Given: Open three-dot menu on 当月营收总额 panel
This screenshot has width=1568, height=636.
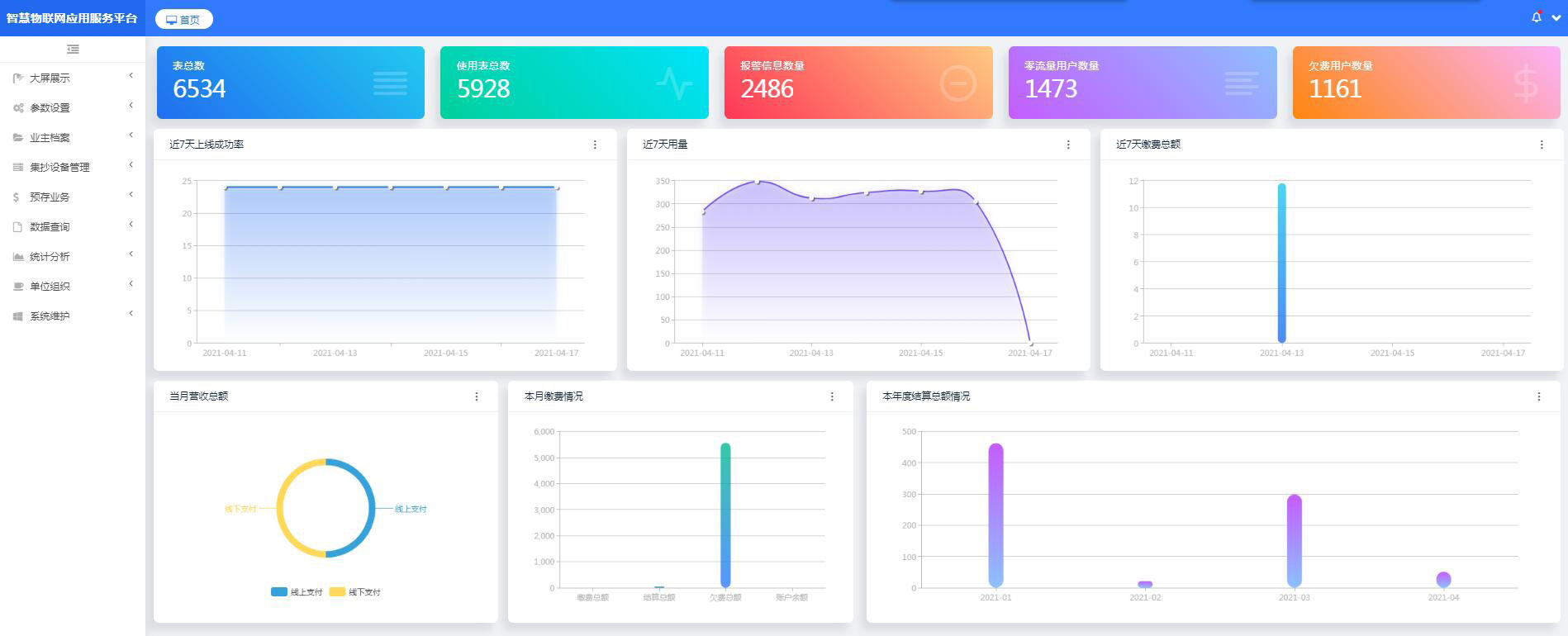Looking at the screenshot, I should pyautogui.click(x=477, y=396).
